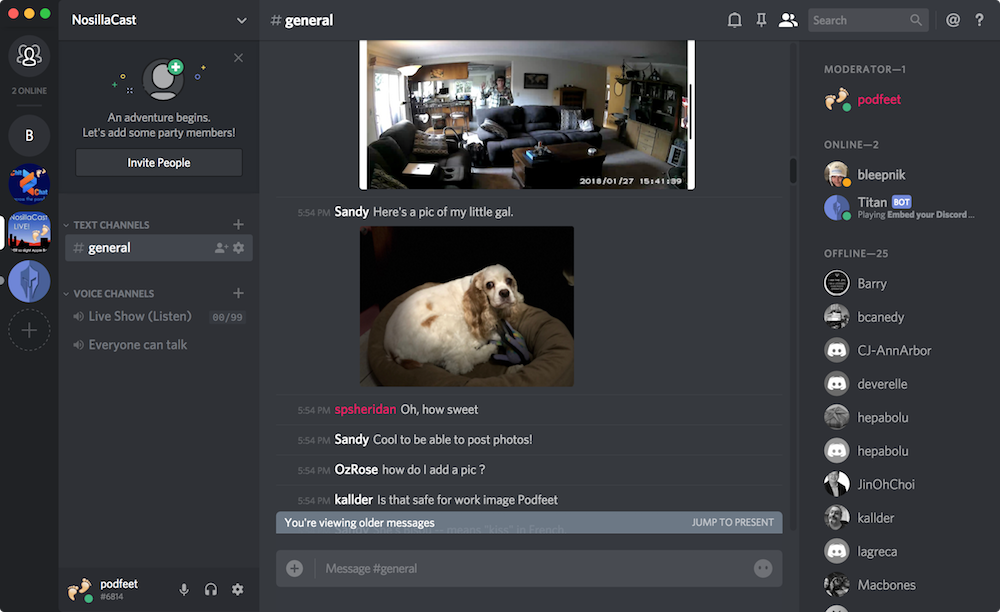This screenshot has height=612, width=1000.
Task: Join Live Show (Listen) voice channel
Action: [139, 316]
